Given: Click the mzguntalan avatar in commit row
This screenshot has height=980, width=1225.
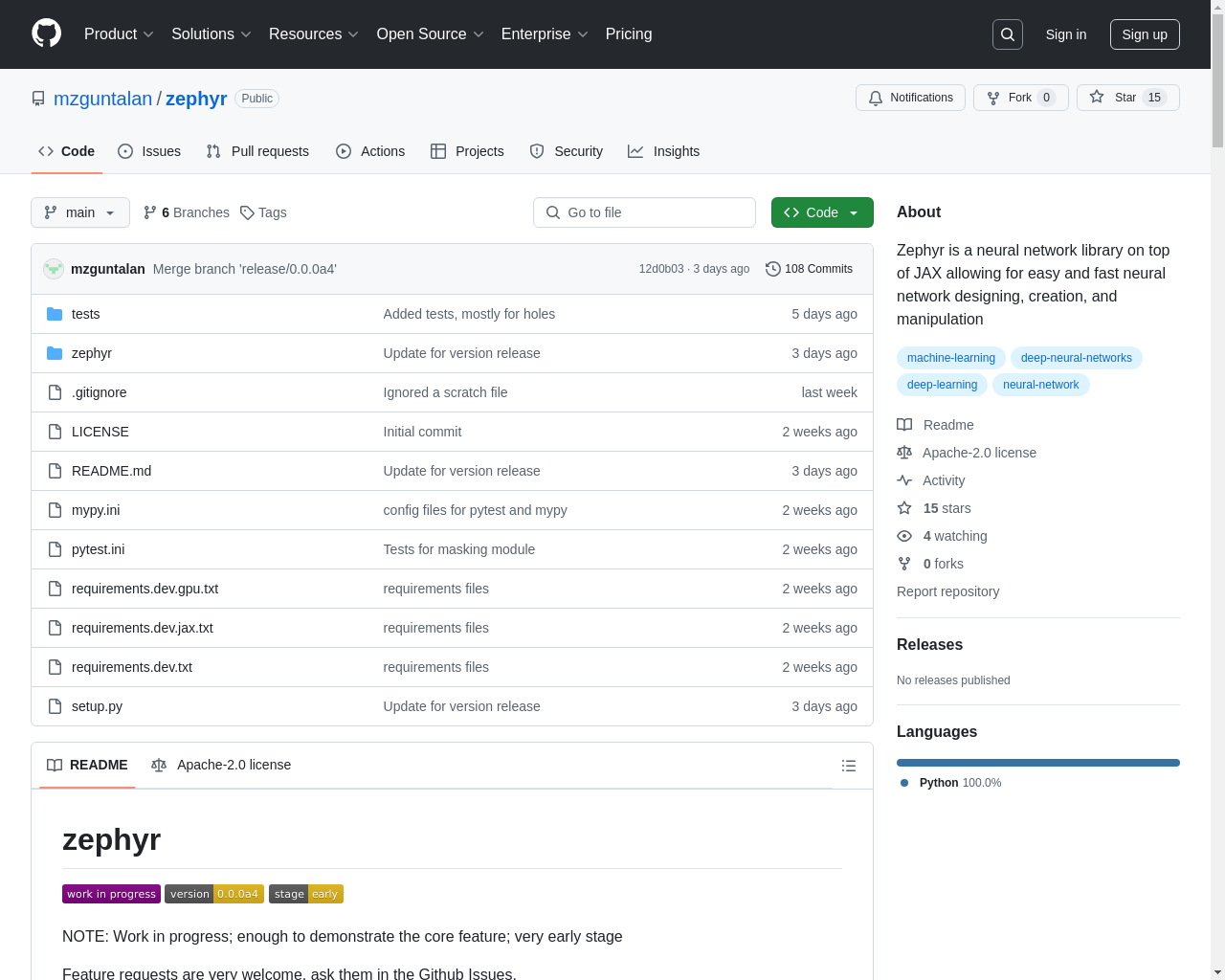Looking at the screenshot, I should 54,269.
